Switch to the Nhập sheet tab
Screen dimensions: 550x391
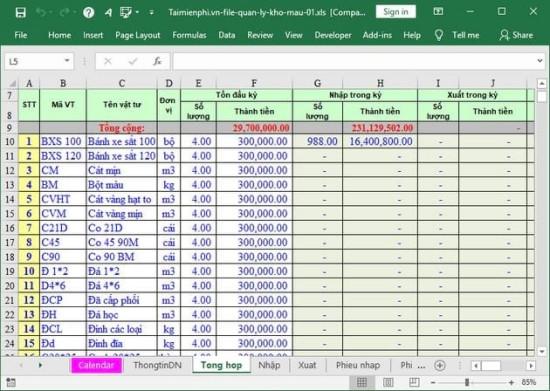[x=269, y=365]
